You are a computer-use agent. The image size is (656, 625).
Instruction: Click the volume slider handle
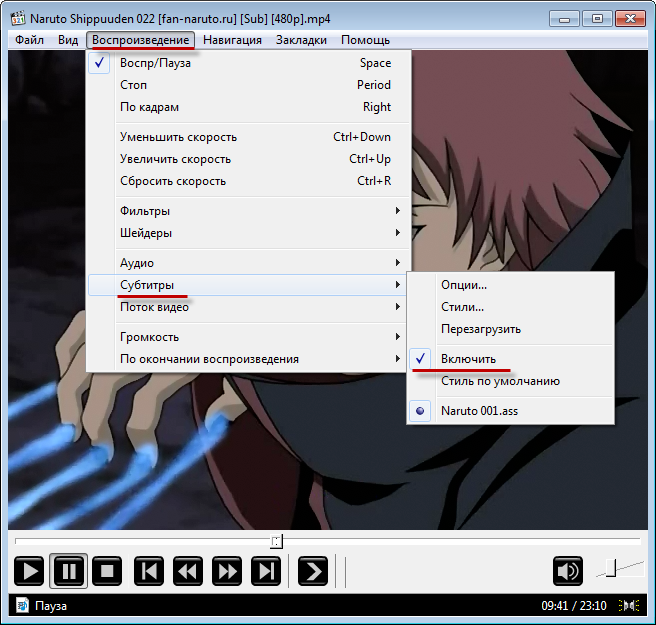click(x=611, y=568)
